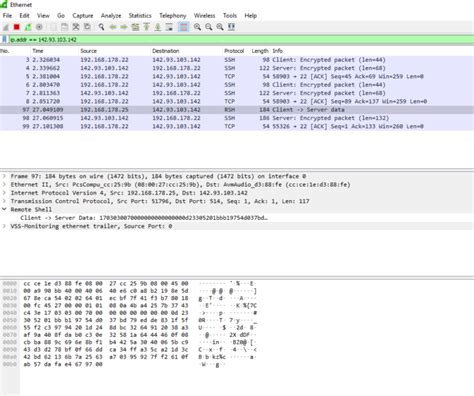Select packet number 3 at time 2.326034
This screenshot has height=396, width=474.
[x=237, y=60]
